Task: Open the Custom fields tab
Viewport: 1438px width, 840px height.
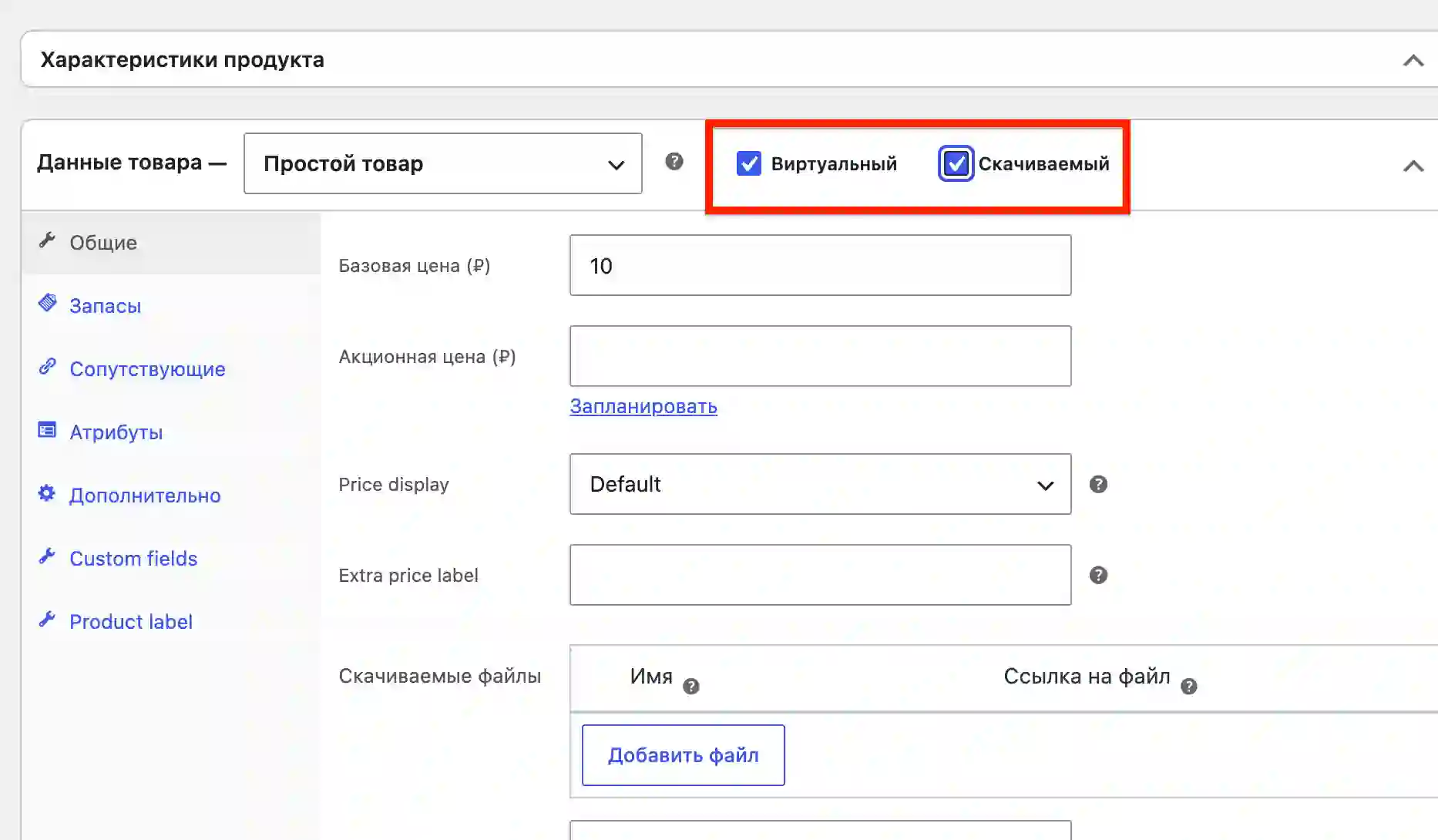Action: click(x=133, y=559)
